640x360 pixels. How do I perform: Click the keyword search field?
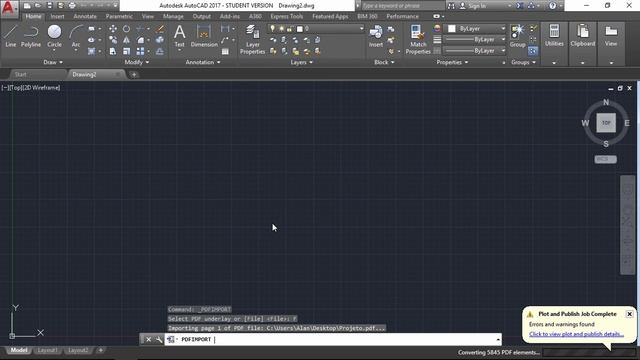pos(402,6)
